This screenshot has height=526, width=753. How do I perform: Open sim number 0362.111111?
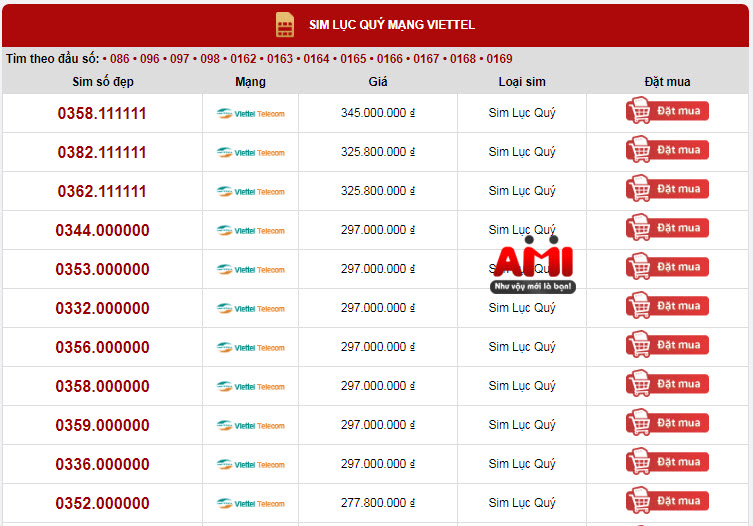pyautogui.click(x=102, y=191)
